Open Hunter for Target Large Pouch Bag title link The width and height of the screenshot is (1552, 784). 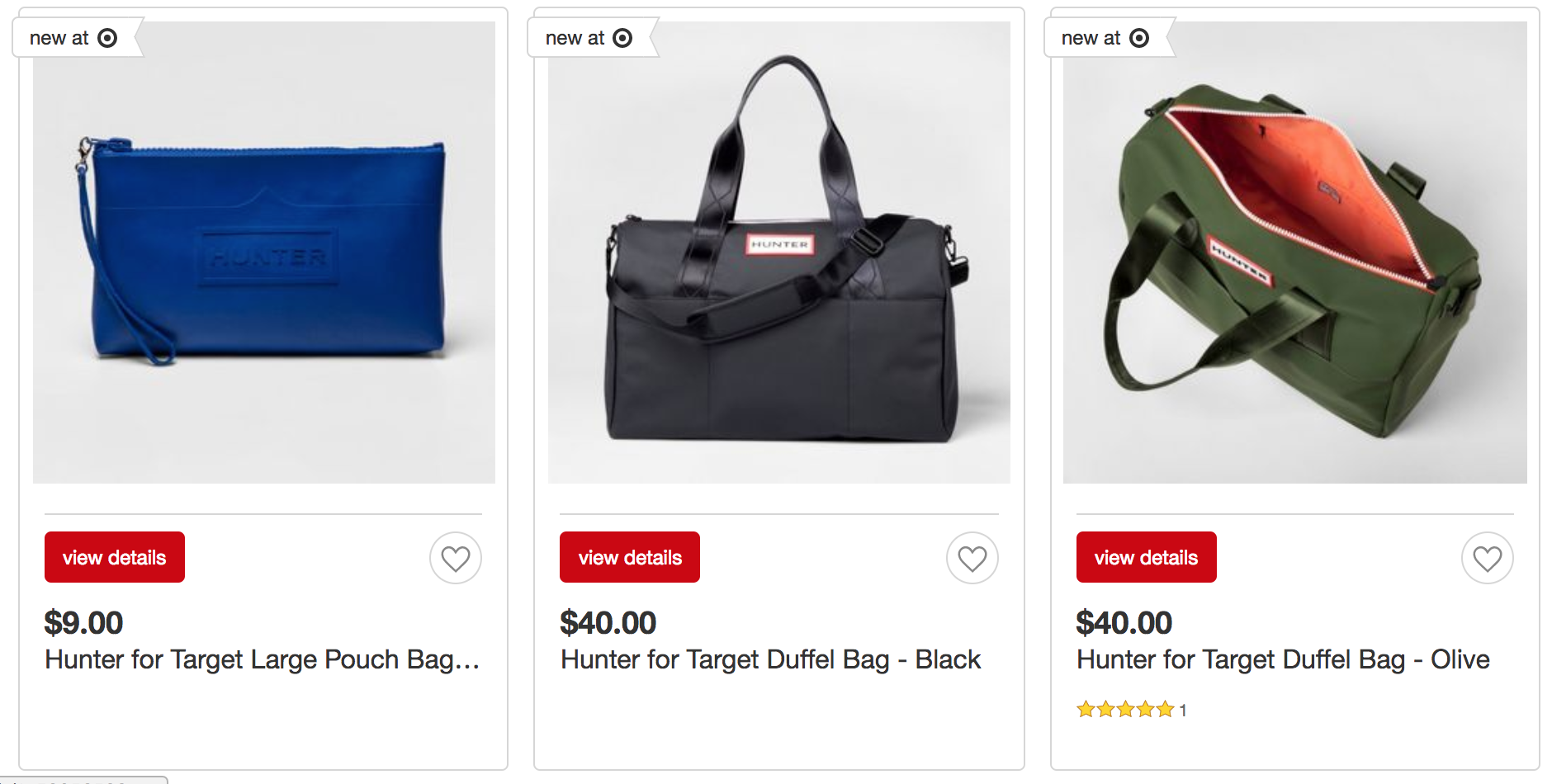(x=263, y=659)
